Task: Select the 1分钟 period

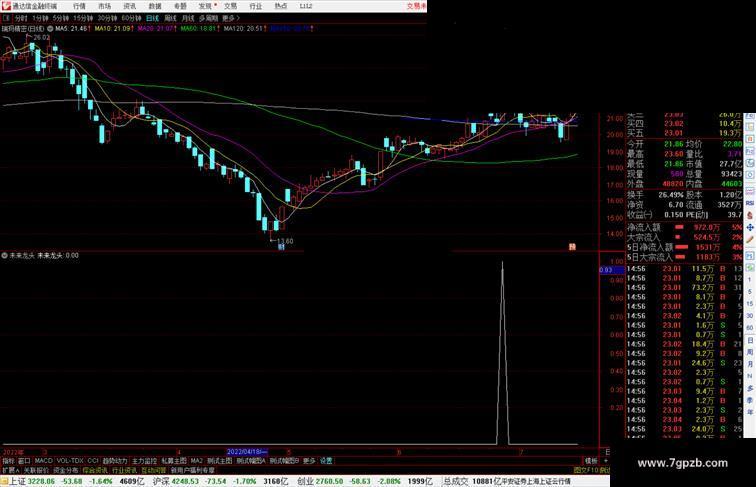Action: [40, 18]
